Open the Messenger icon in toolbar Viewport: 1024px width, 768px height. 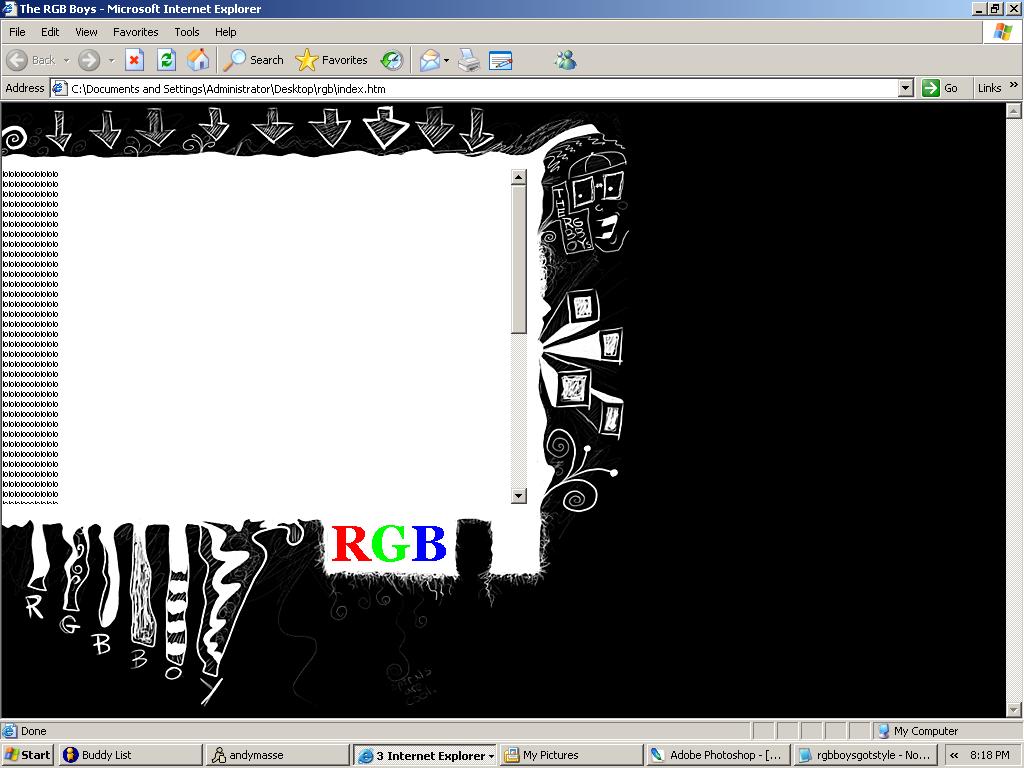(x=566, y=60)
